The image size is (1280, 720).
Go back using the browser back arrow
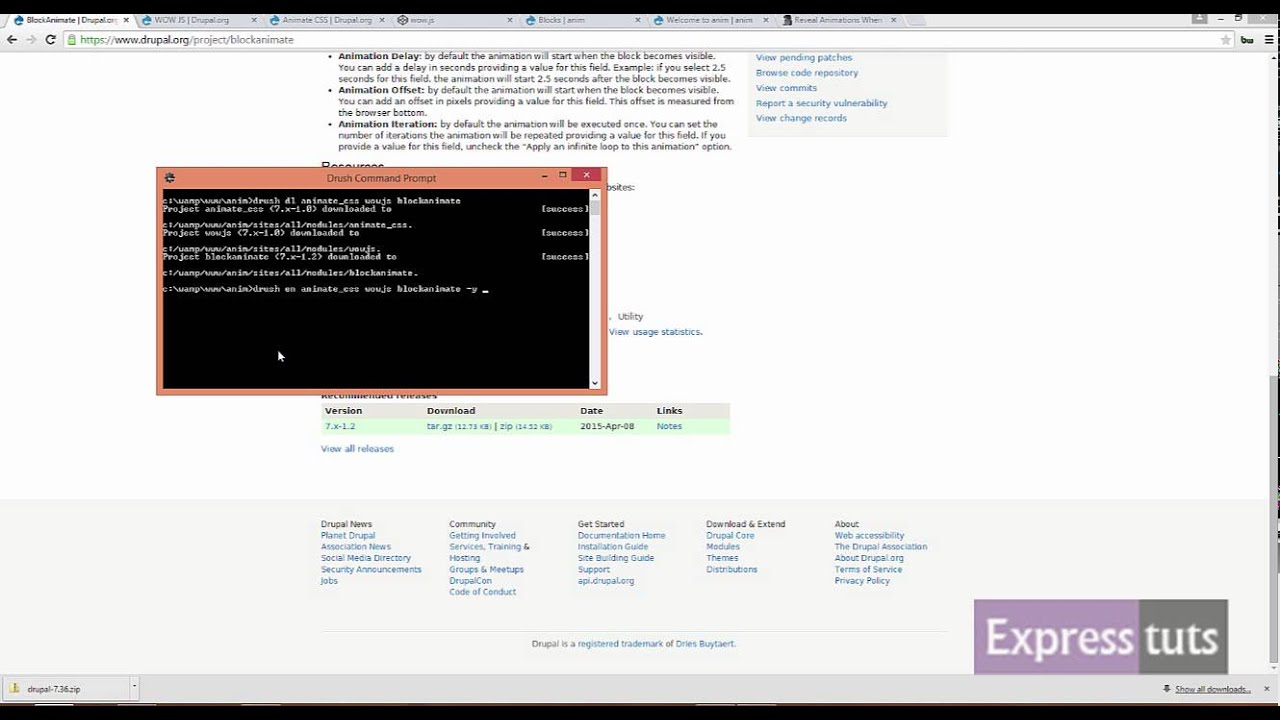pyautogui.click(x=12, y=40)
